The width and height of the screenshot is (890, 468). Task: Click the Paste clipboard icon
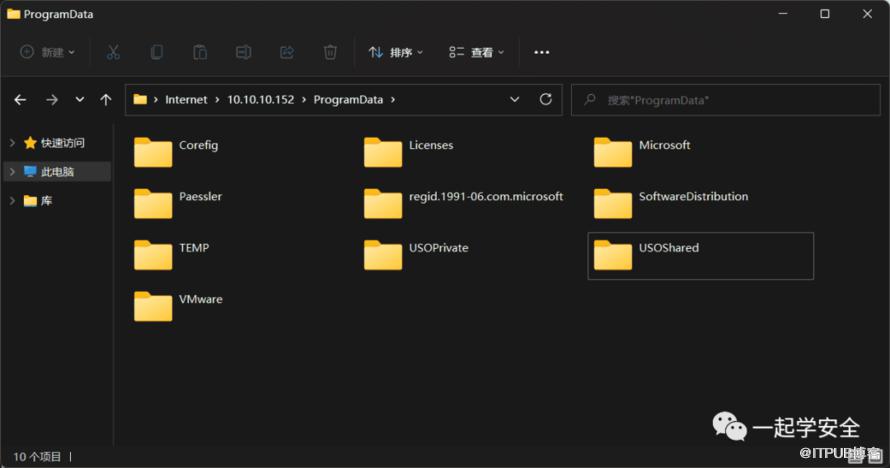click(200, 52)
